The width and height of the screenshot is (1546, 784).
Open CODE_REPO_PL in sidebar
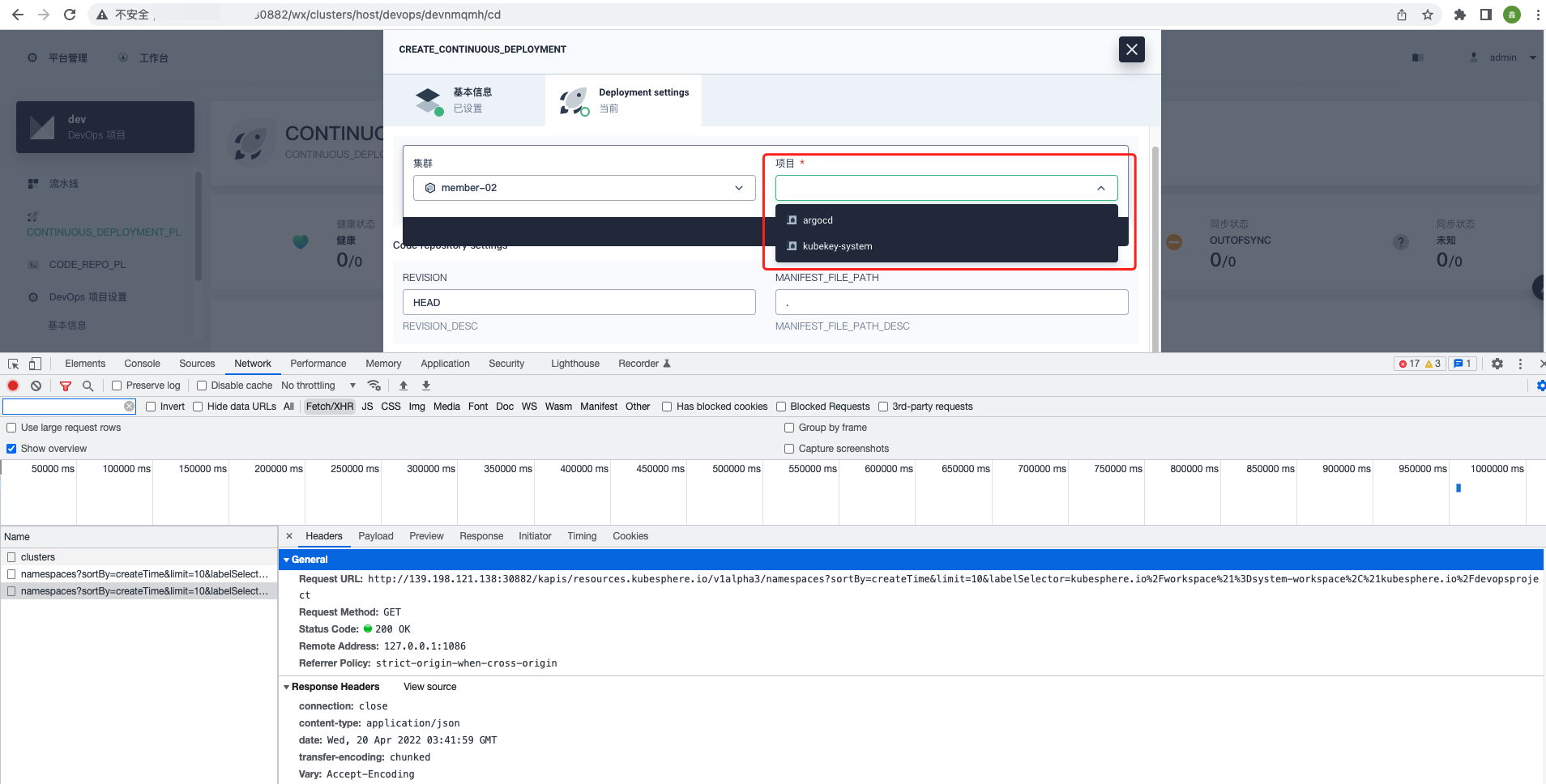click(87, 265)
